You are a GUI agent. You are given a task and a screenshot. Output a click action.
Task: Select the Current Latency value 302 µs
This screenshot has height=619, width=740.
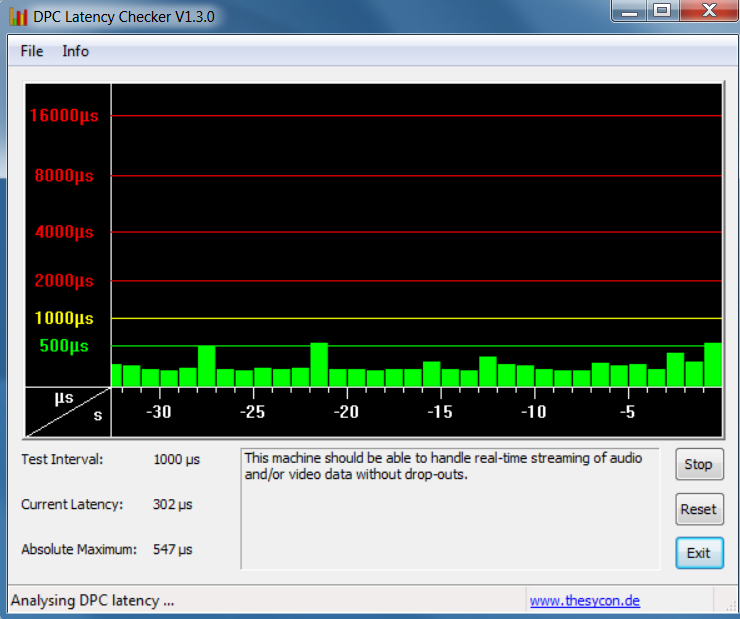172,505
